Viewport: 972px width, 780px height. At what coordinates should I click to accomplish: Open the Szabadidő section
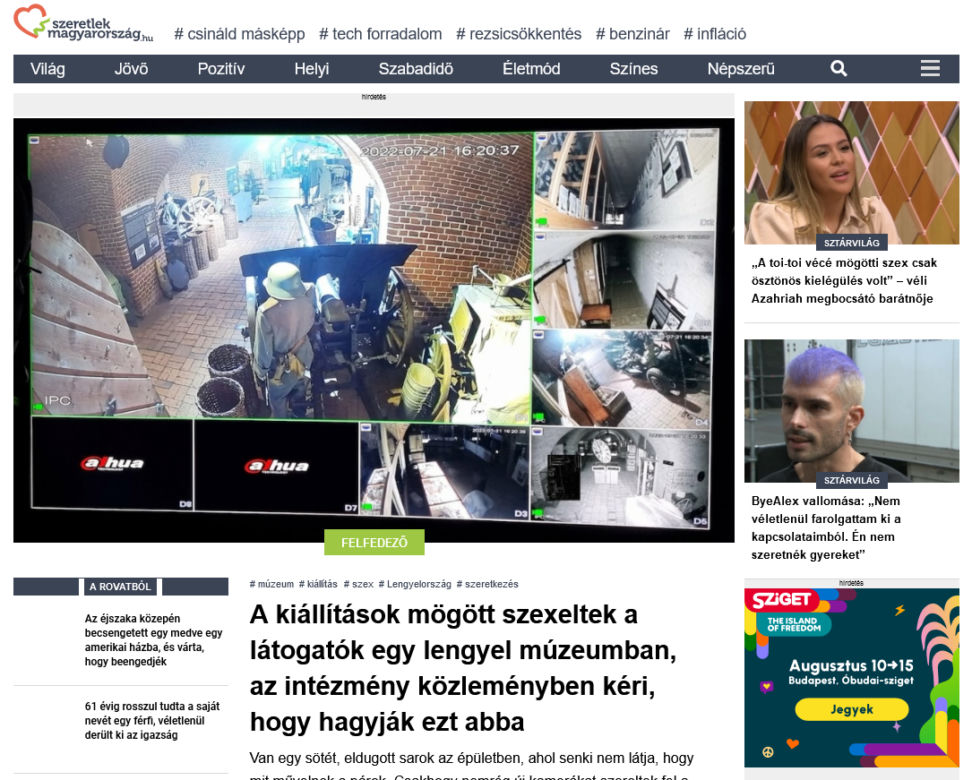click(x=416, y=69)
